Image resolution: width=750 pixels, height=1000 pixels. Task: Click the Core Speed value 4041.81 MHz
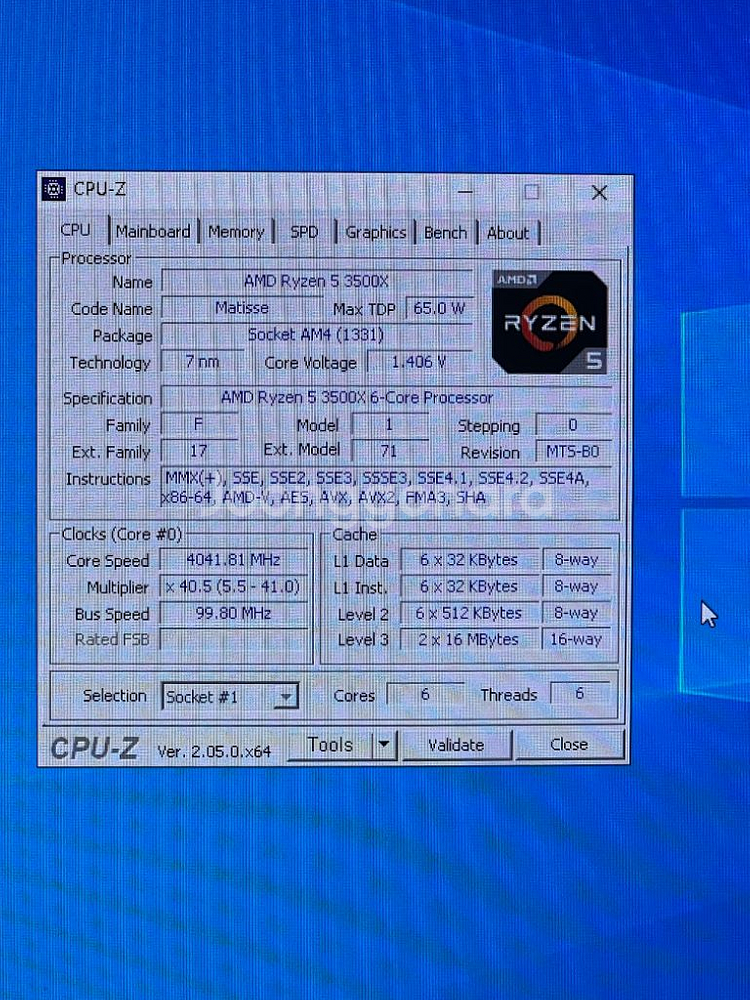(233, 560)
